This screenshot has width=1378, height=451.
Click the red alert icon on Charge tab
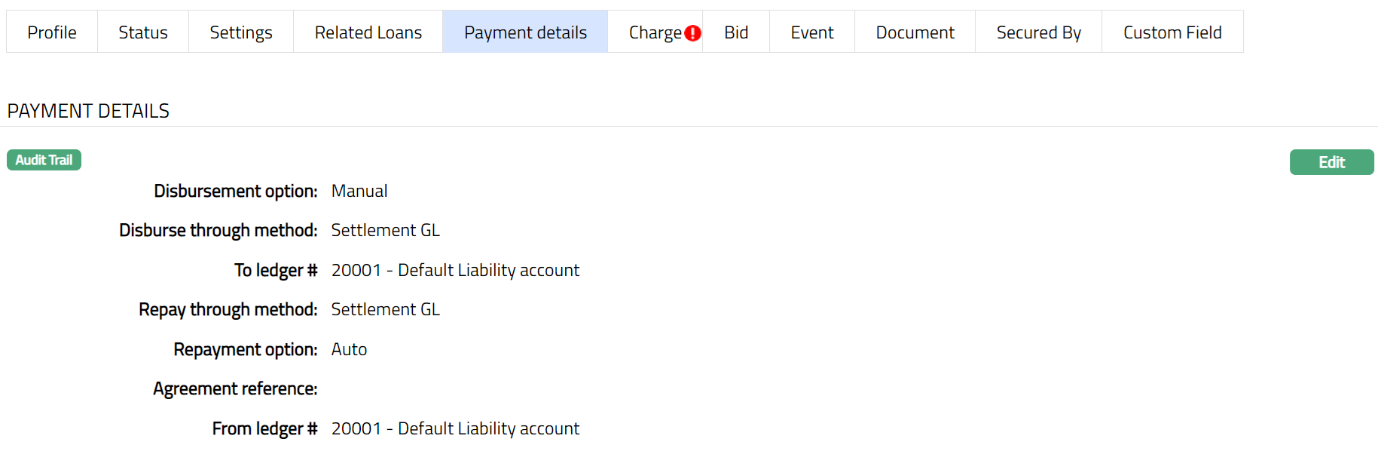click(x=693, y=33)
